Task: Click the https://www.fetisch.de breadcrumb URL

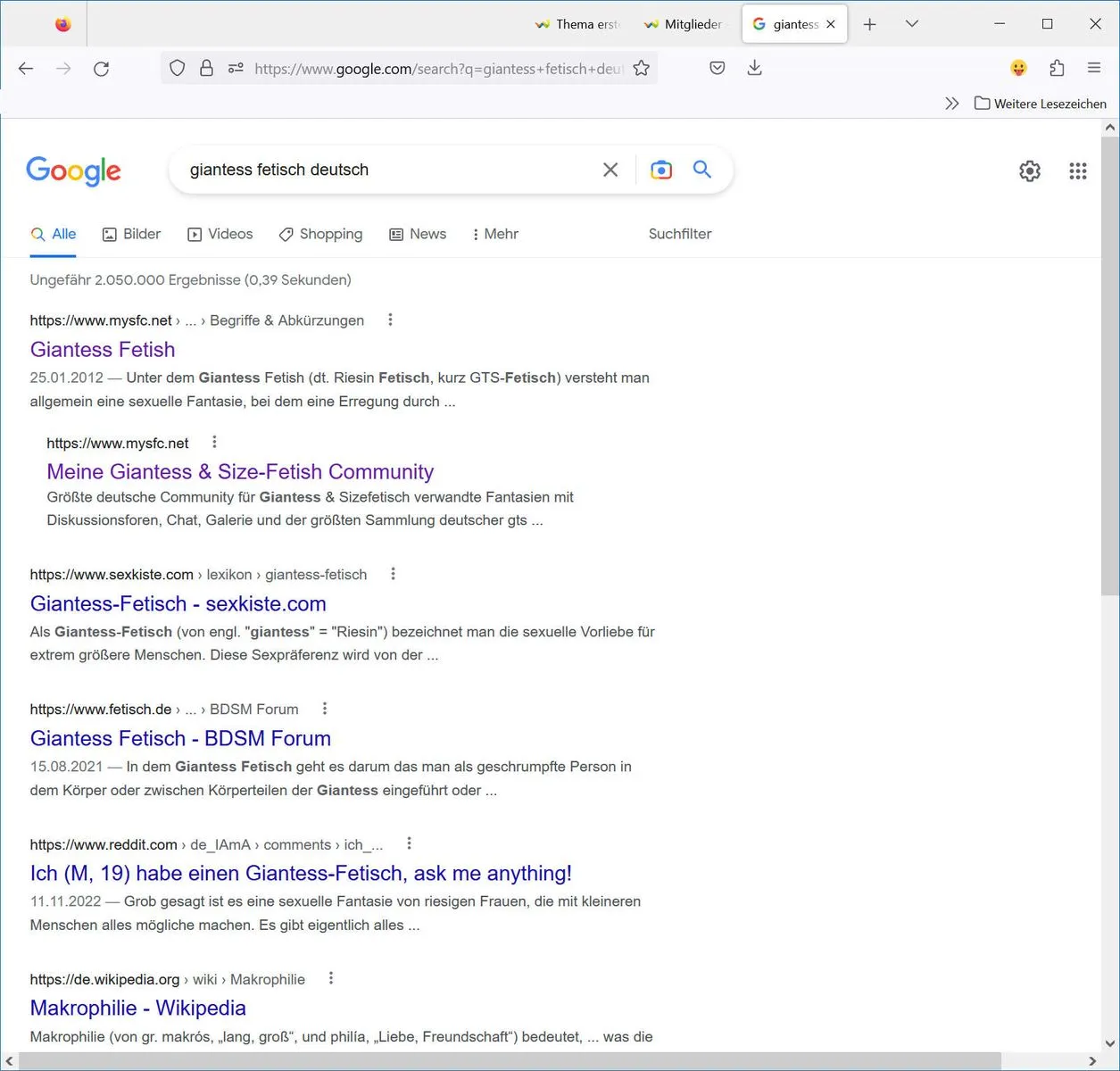Action: [x=101, y=710]
